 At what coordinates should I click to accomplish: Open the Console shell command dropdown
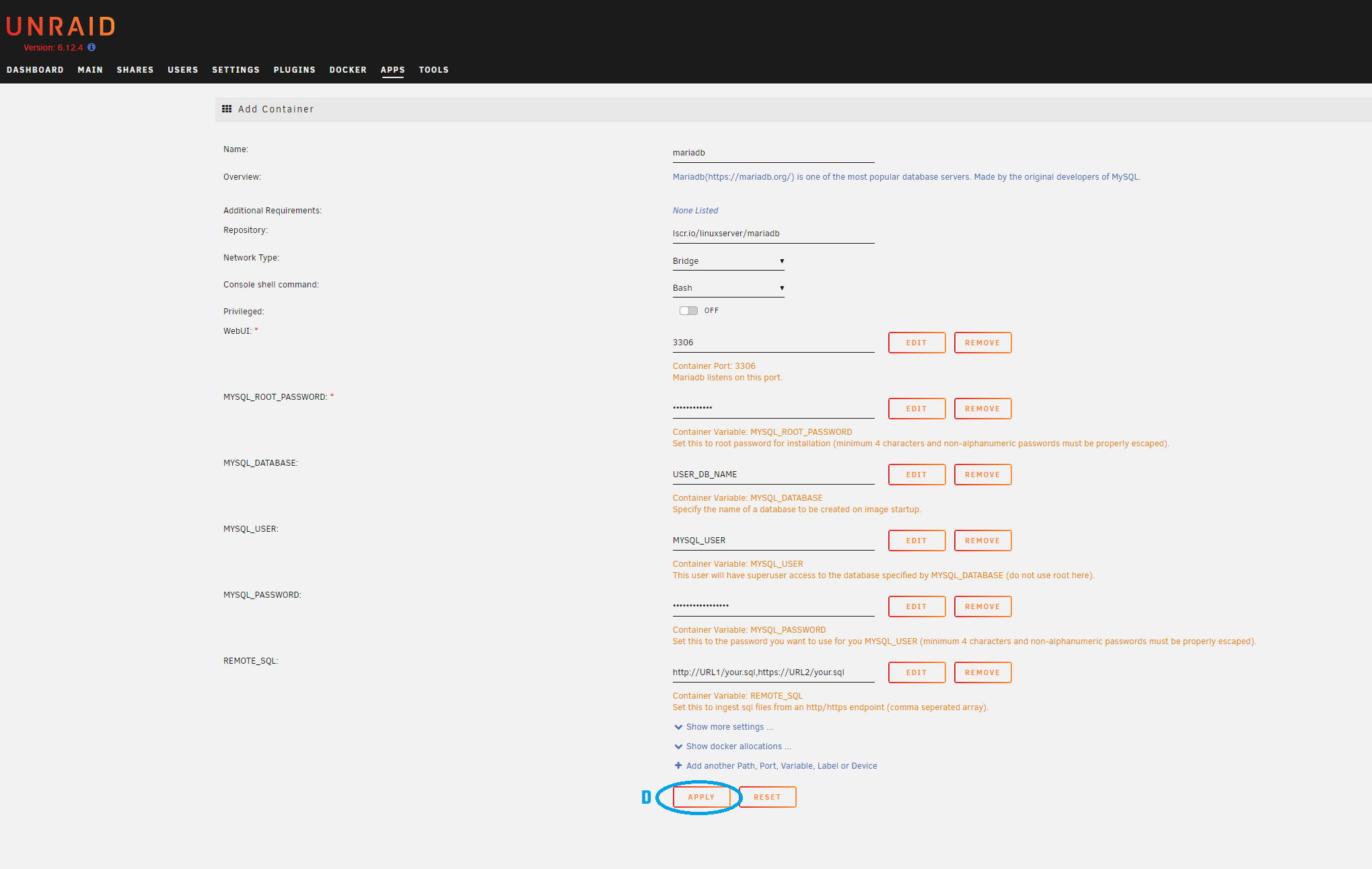(x=728, y=288)
